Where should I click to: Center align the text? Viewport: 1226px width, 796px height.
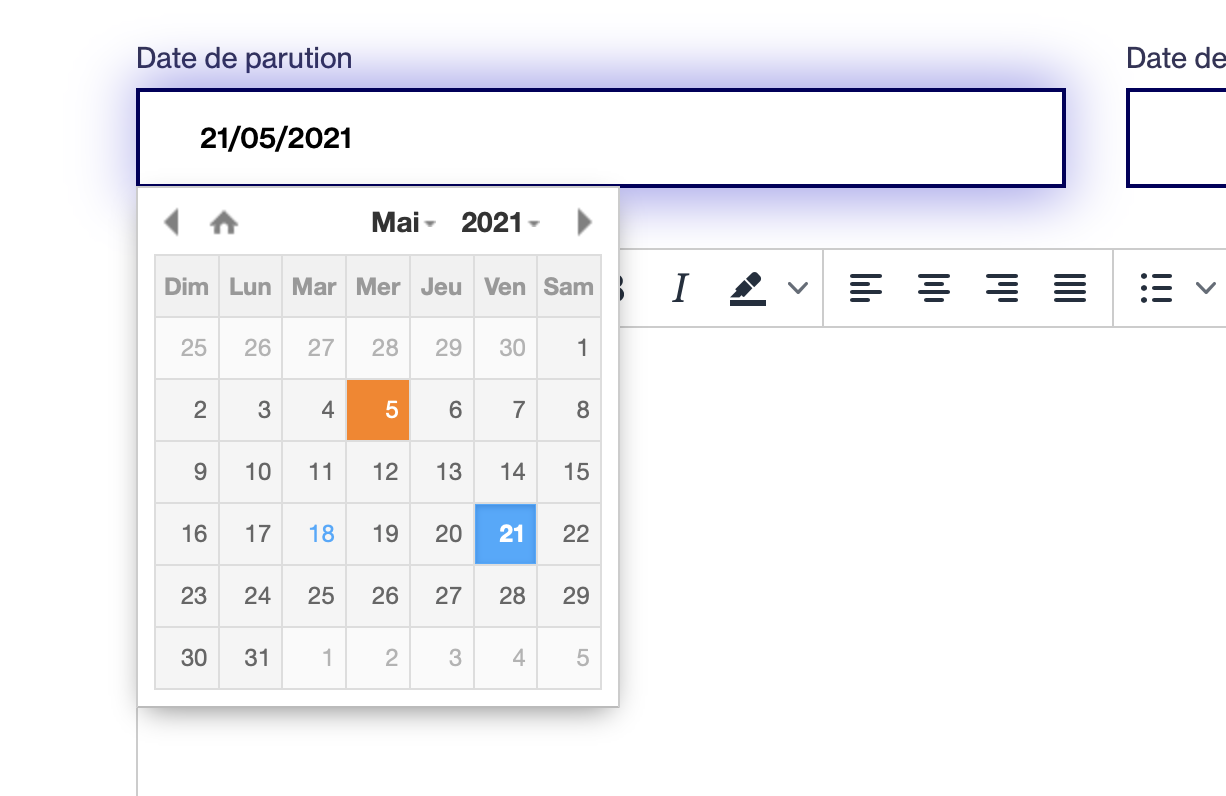tap(934, 288)
